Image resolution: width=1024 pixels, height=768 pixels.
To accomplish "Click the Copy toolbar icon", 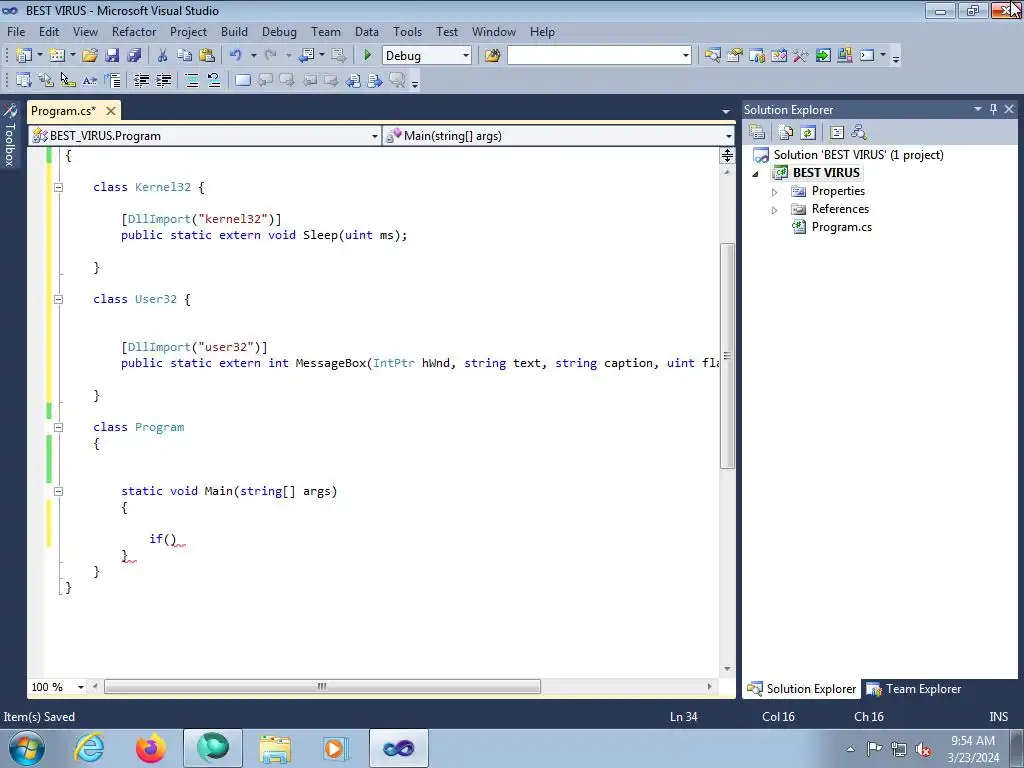I will point(185,56).
